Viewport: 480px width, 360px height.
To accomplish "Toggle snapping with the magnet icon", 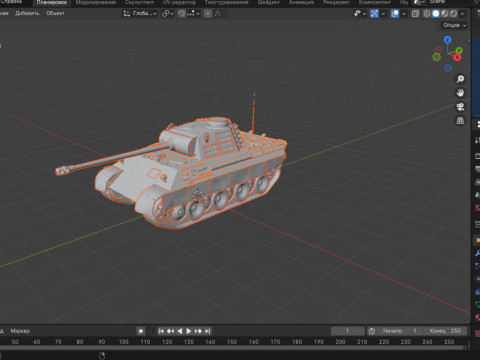I will (x=181, y=13).
